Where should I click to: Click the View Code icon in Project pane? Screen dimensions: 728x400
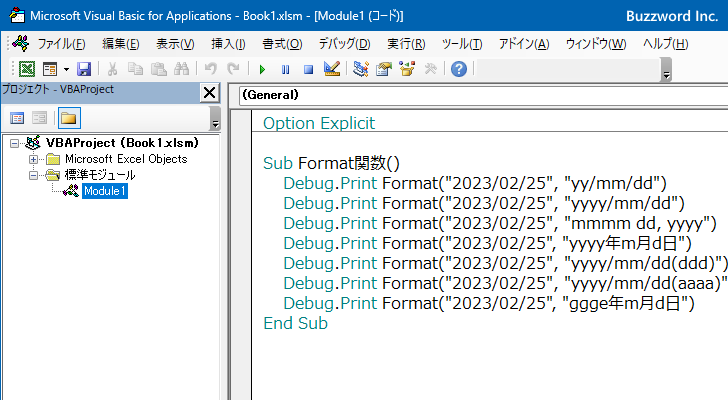point(17,118)
